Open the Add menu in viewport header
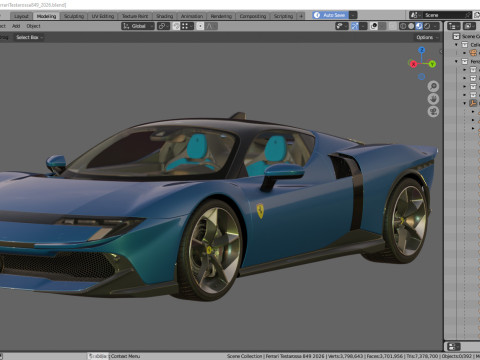Viewport: 480px width, 360px height. tap(16, 26)
